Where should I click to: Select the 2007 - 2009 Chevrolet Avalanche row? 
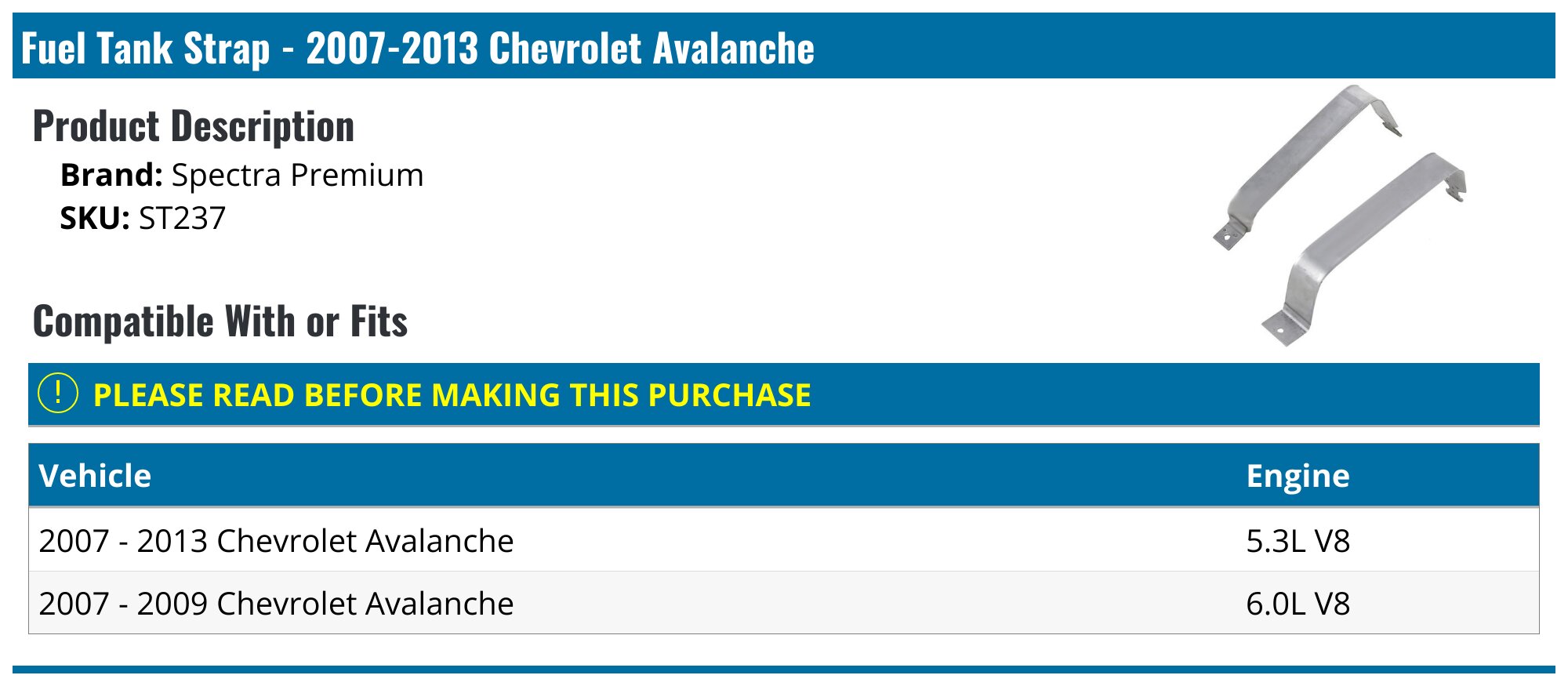click(x=784, y=604)
